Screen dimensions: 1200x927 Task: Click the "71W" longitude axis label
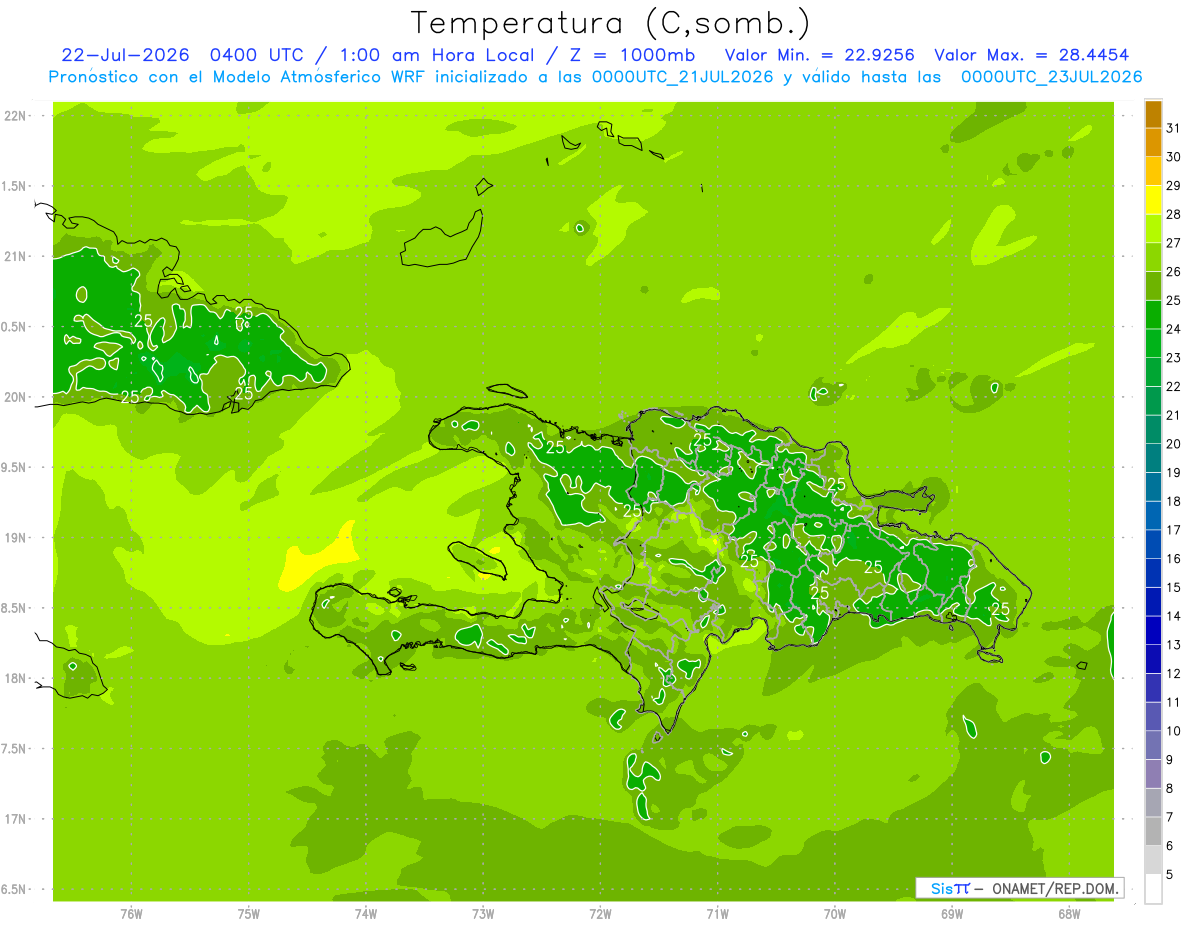[x=717, y=913]
